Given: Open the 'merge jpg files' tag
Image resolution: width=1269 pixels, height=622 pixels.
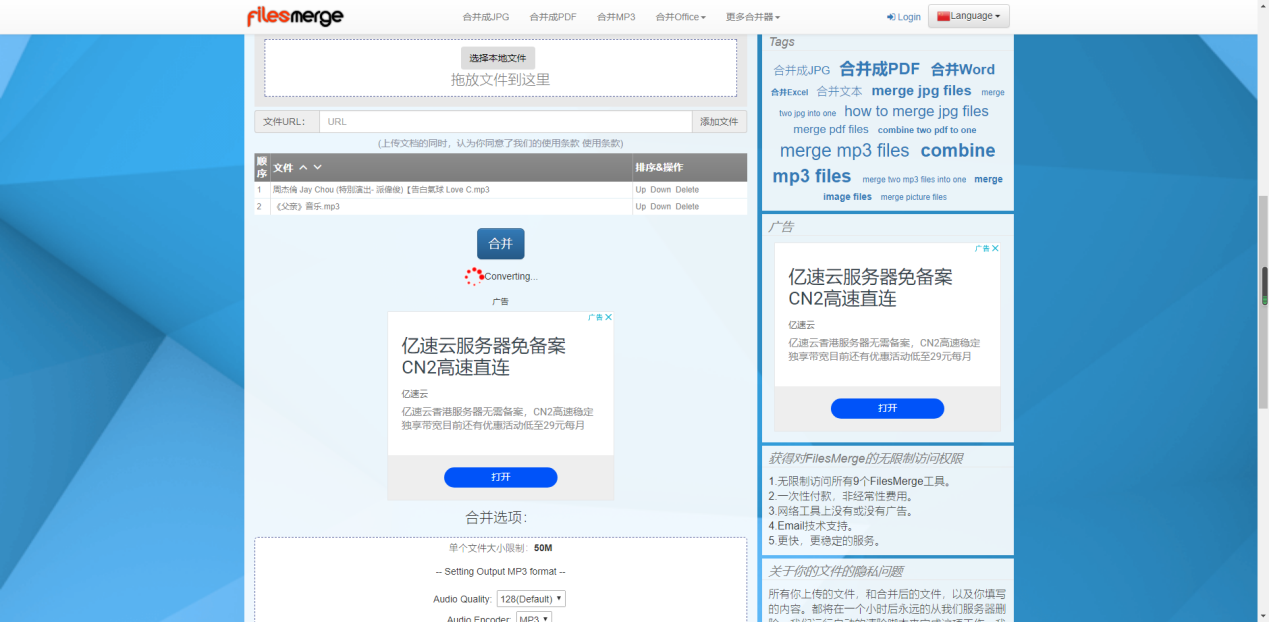Looking at the screenshot, I should coord(921,91).
